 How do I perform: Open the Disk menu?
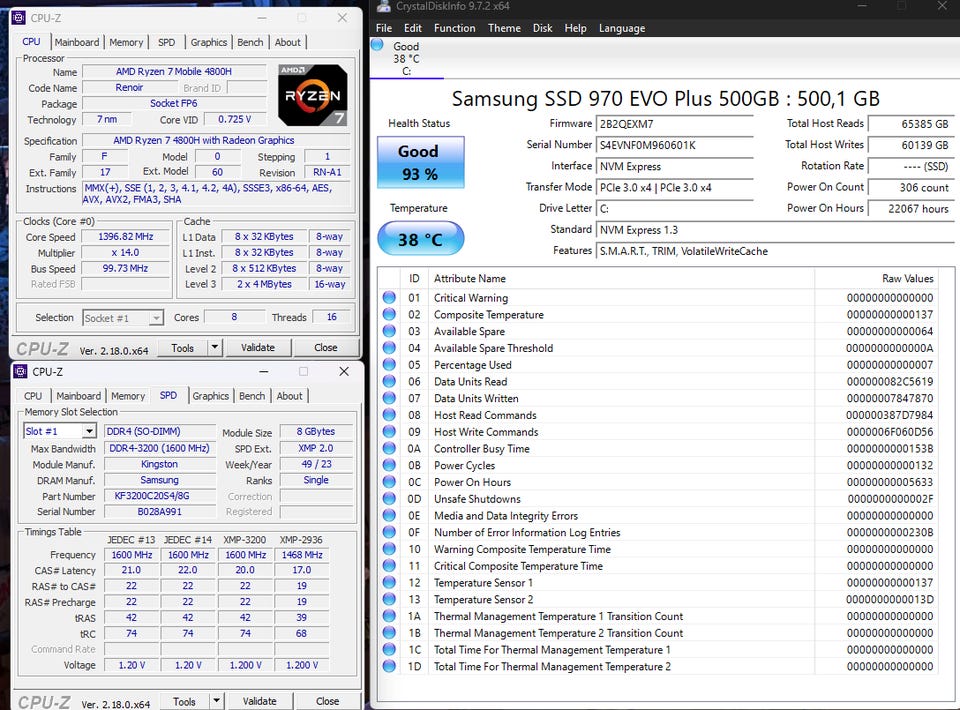coord(542,28)
